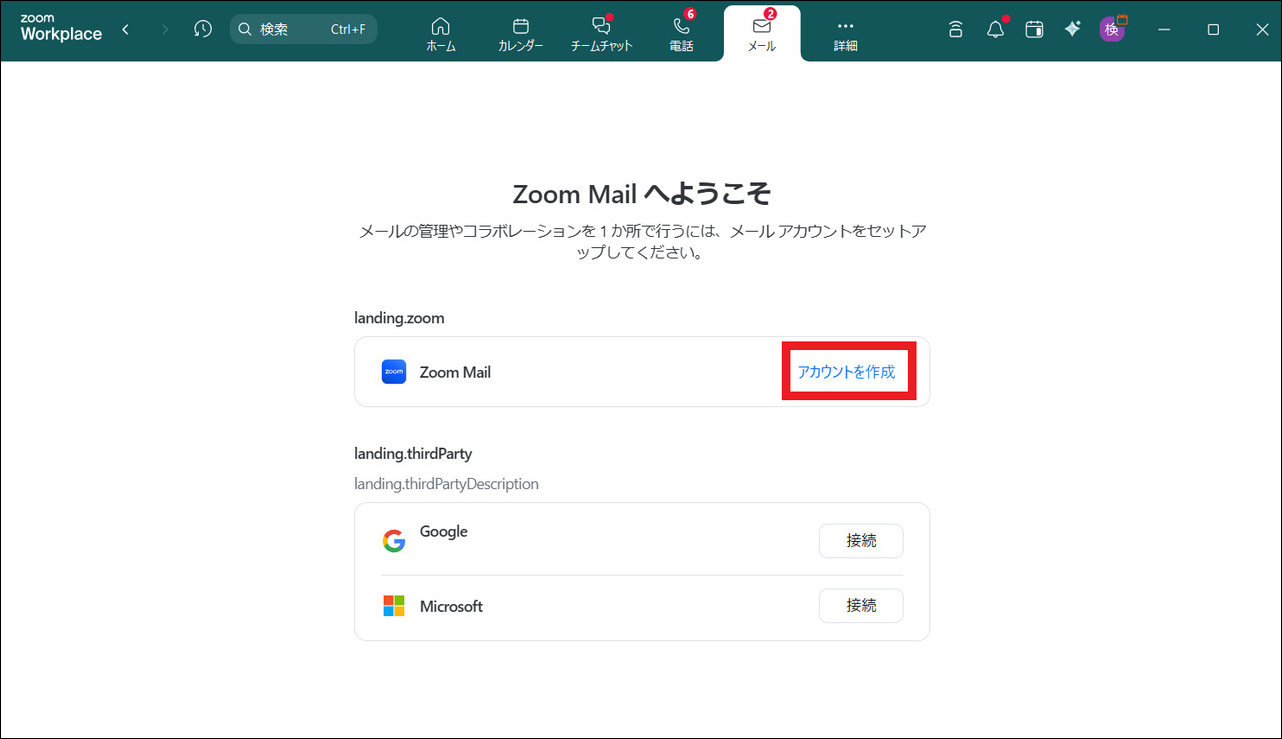Launch the AI Companion sparkle icon
This screenshot has width=1282, height=739.
(x=1073, y=29)
